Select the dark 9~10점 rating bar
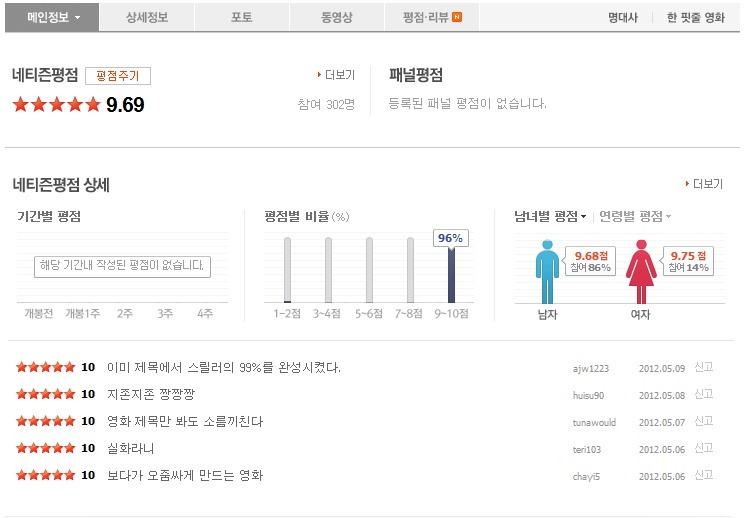 pos(451,274)
